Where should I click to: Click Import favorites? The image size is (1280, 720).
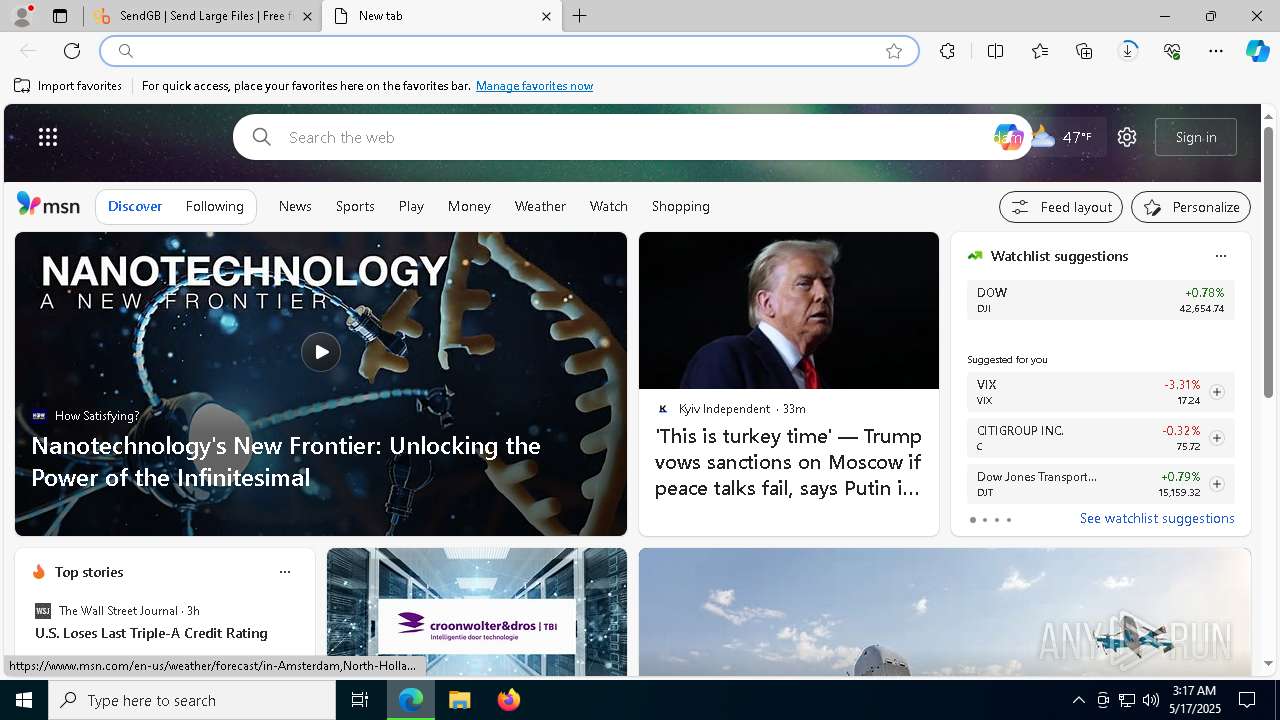click(68, 86)
